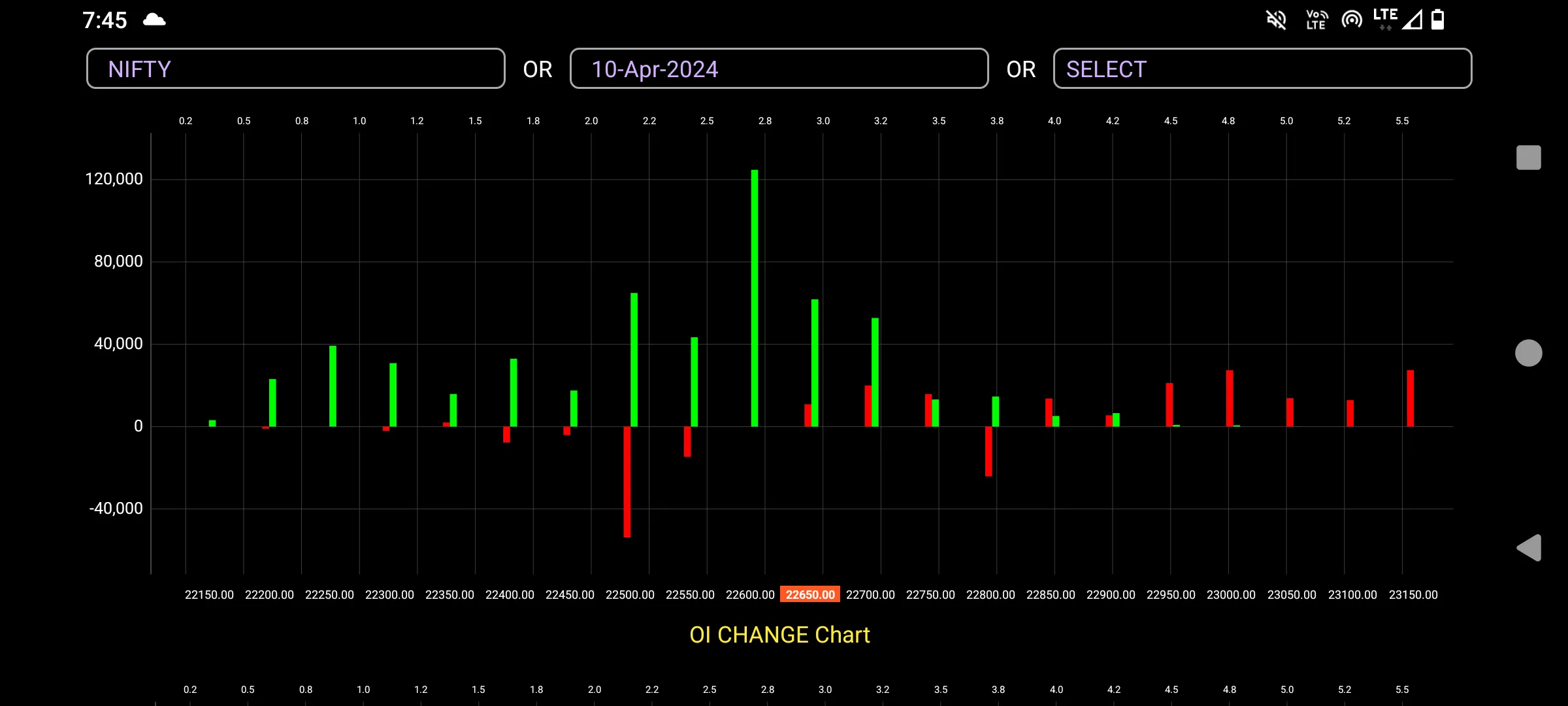This screenshot has height=706, width=1568.
Task: Tap the green bar at 22650
Action: (x=815, y=363)
